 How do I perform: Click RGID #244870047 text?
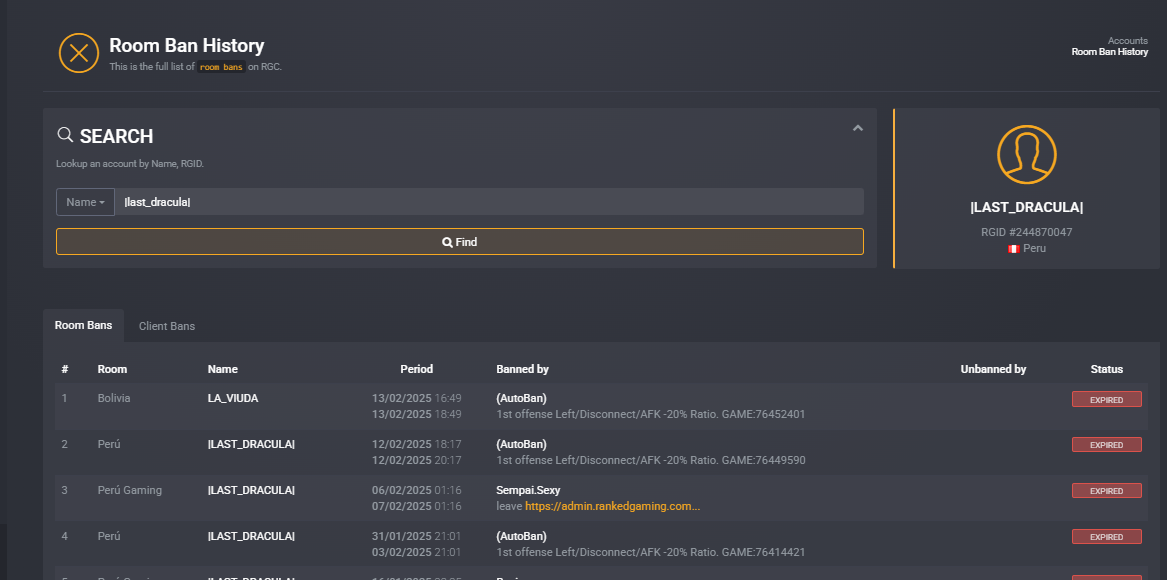tap(1026, 232)
